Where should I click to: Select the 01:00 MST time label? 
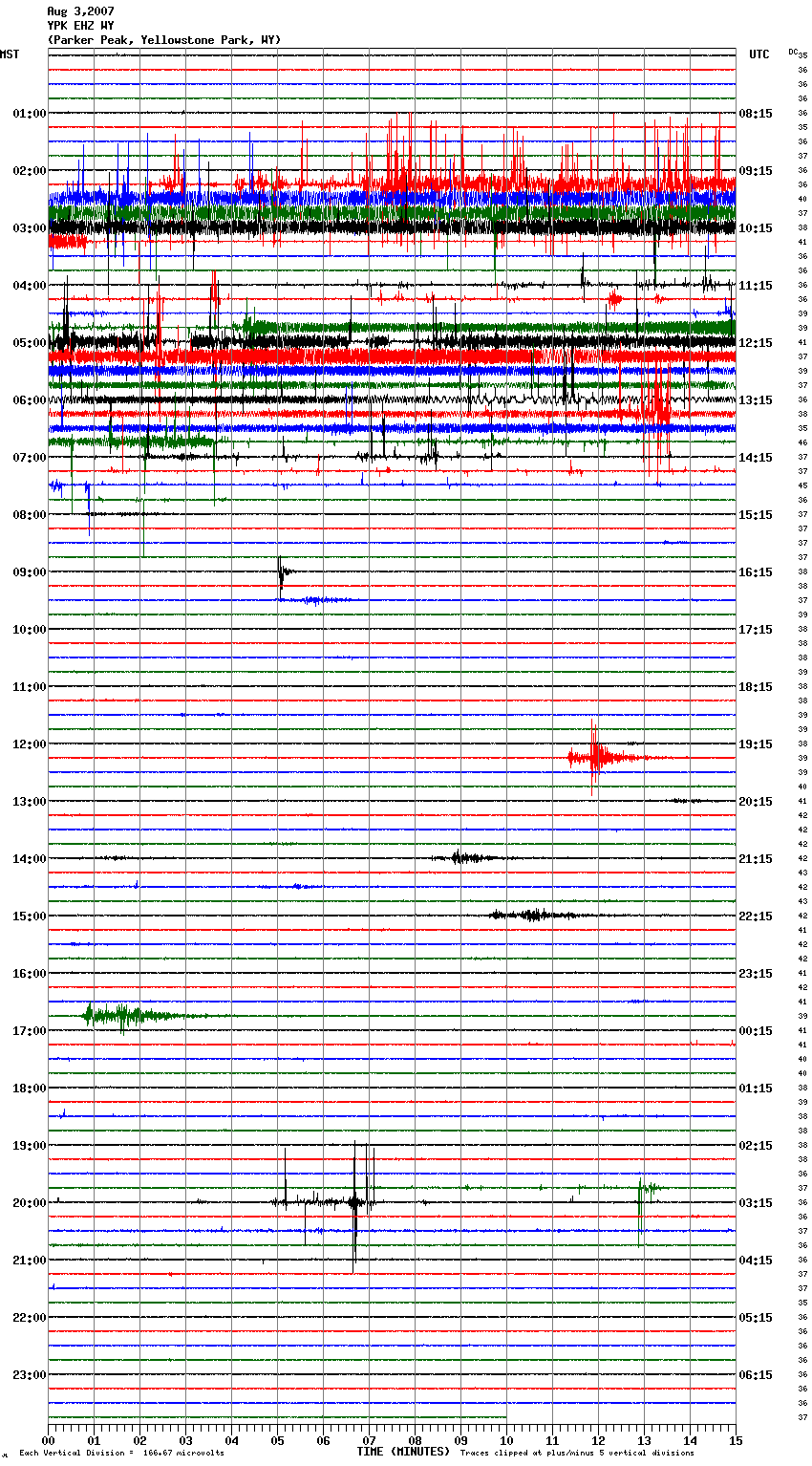pyautogui.click(x=30, y=113)
